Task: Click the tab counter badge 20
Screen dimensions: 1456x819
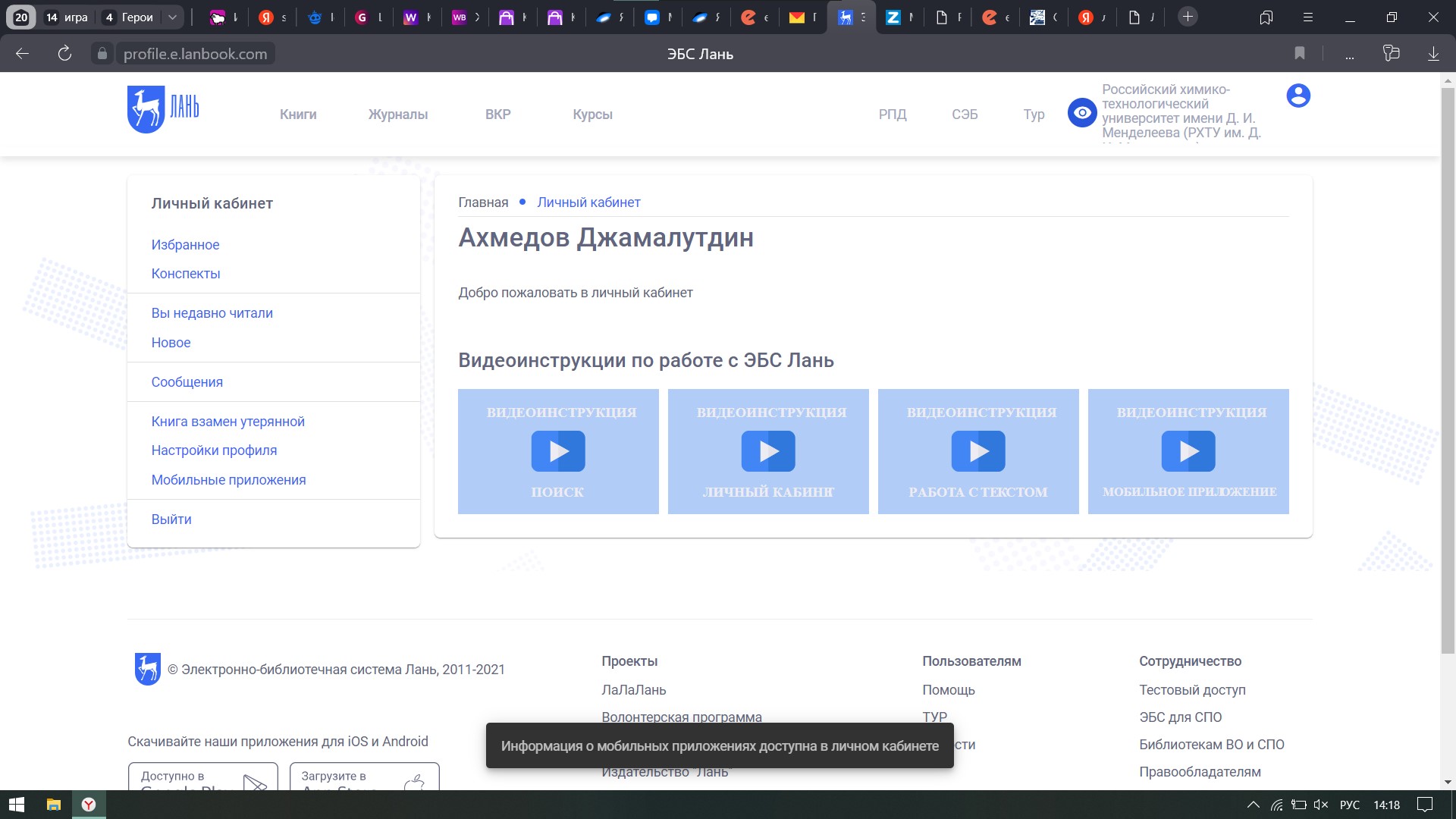Action: coord(21,17)
